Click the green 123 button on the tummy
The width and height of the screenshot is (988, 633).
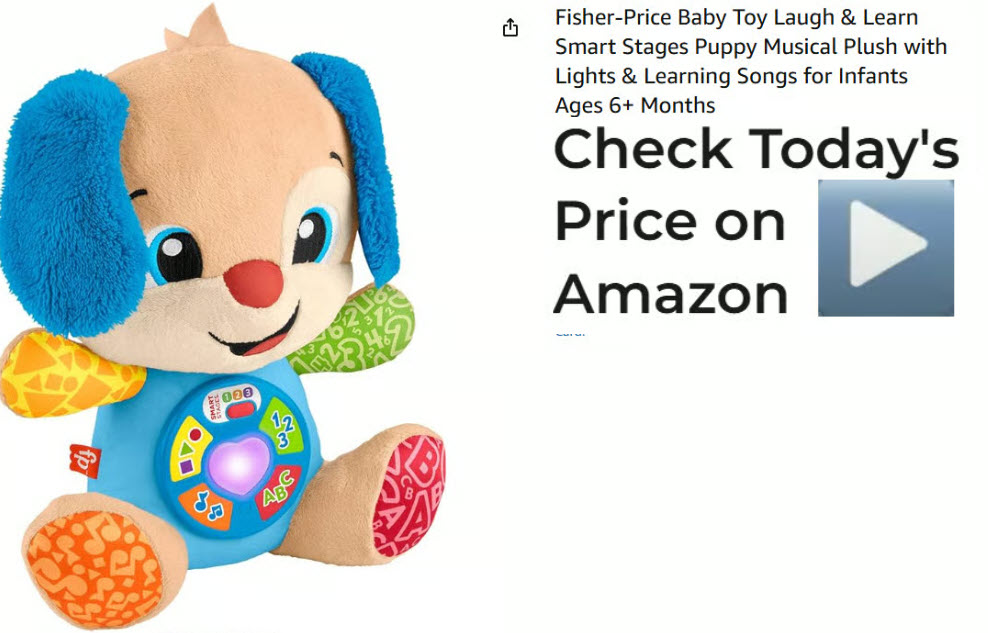pos(282,426)
